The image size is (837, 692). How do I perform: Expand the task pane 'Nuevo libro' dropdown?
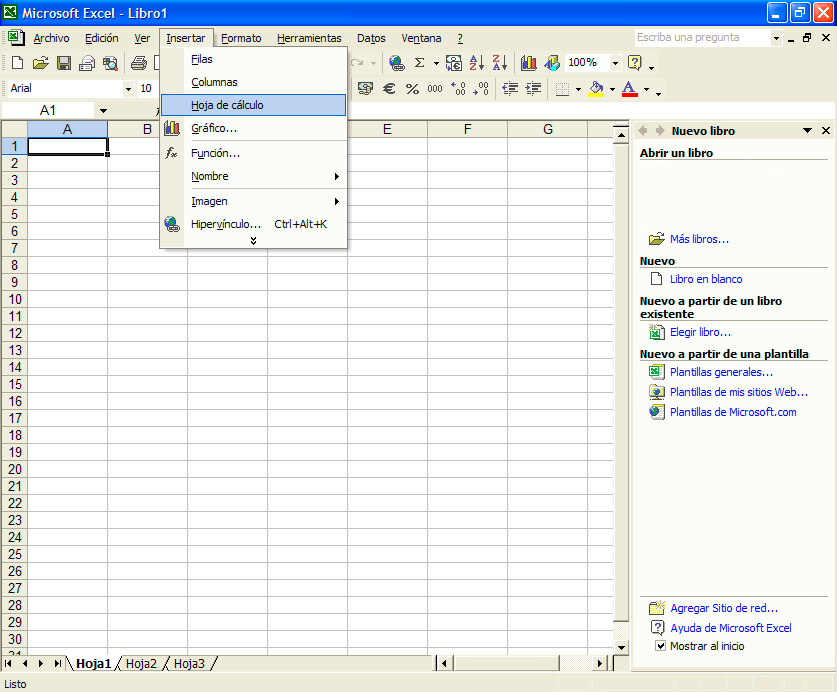pos(808,131)
